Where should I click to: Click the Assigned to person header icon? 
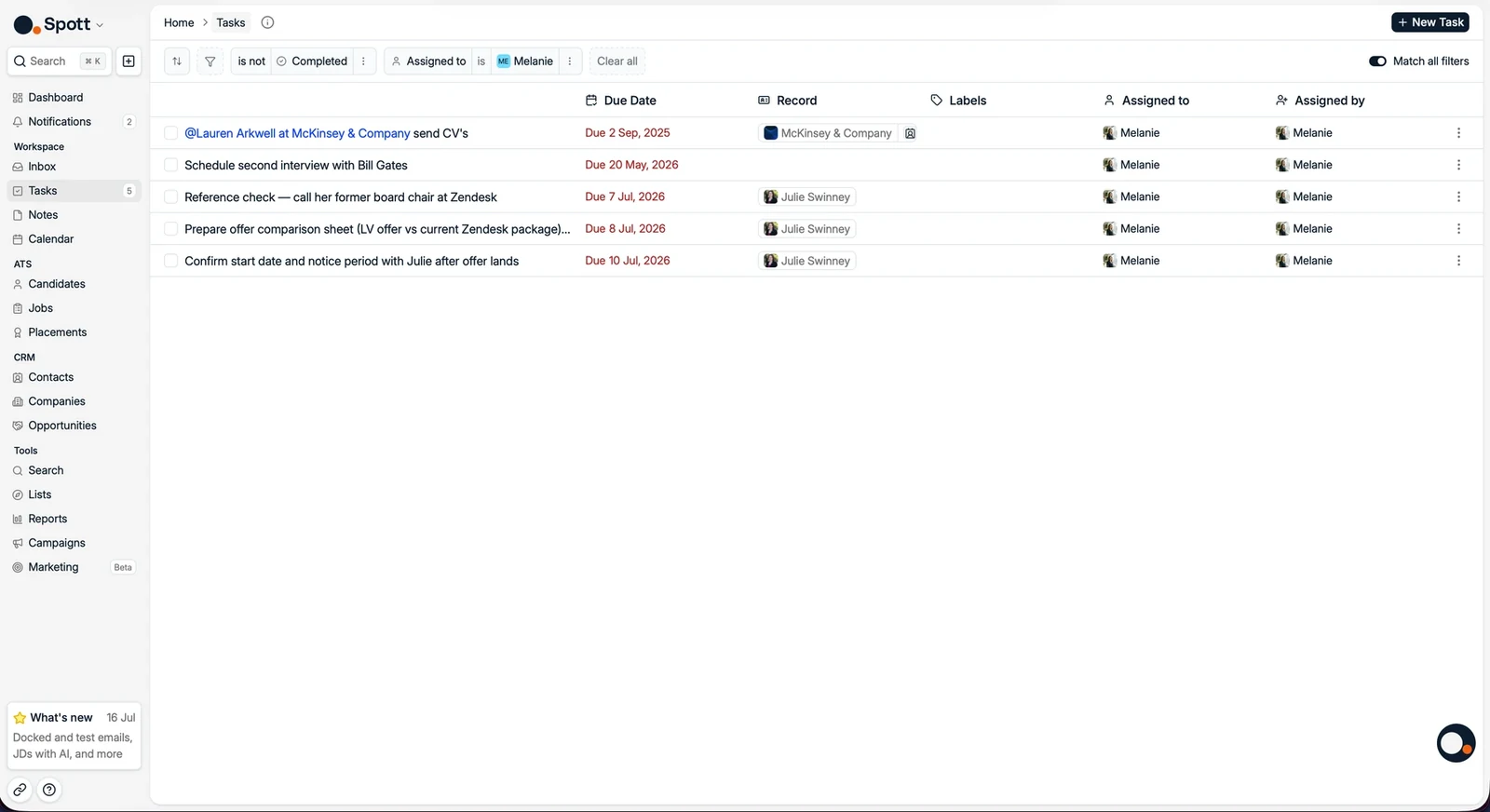coord(1109,101)
